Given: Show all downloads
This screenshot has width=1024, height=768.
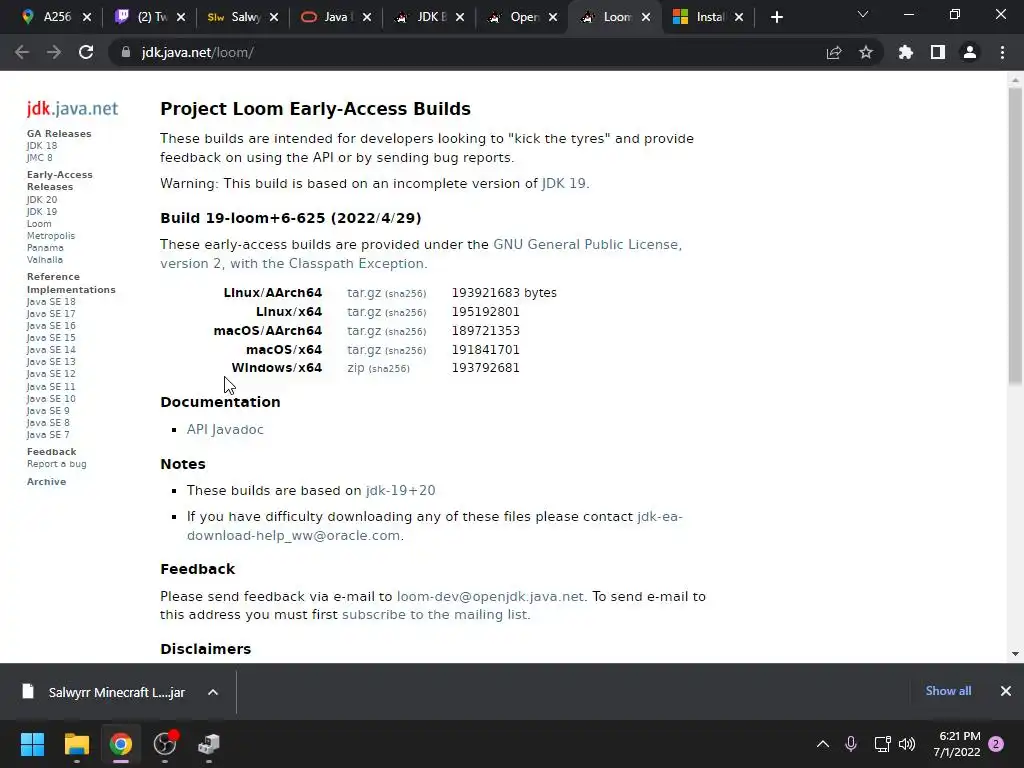Looking at the screenshot, I should click(x=948, y=691).
